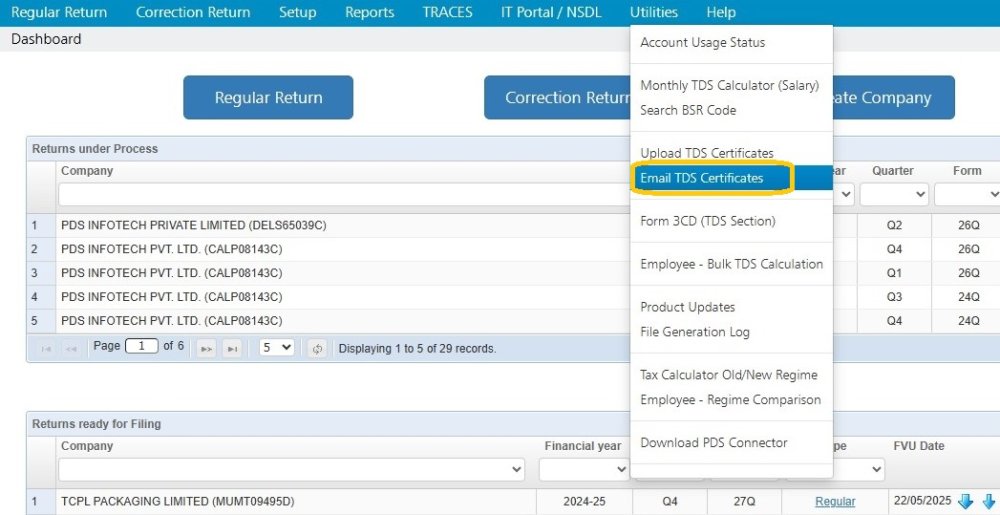The width and height of the screenshot is (1000, 515).
Task: Open the TRACES menu
Action: click(447, 13)
